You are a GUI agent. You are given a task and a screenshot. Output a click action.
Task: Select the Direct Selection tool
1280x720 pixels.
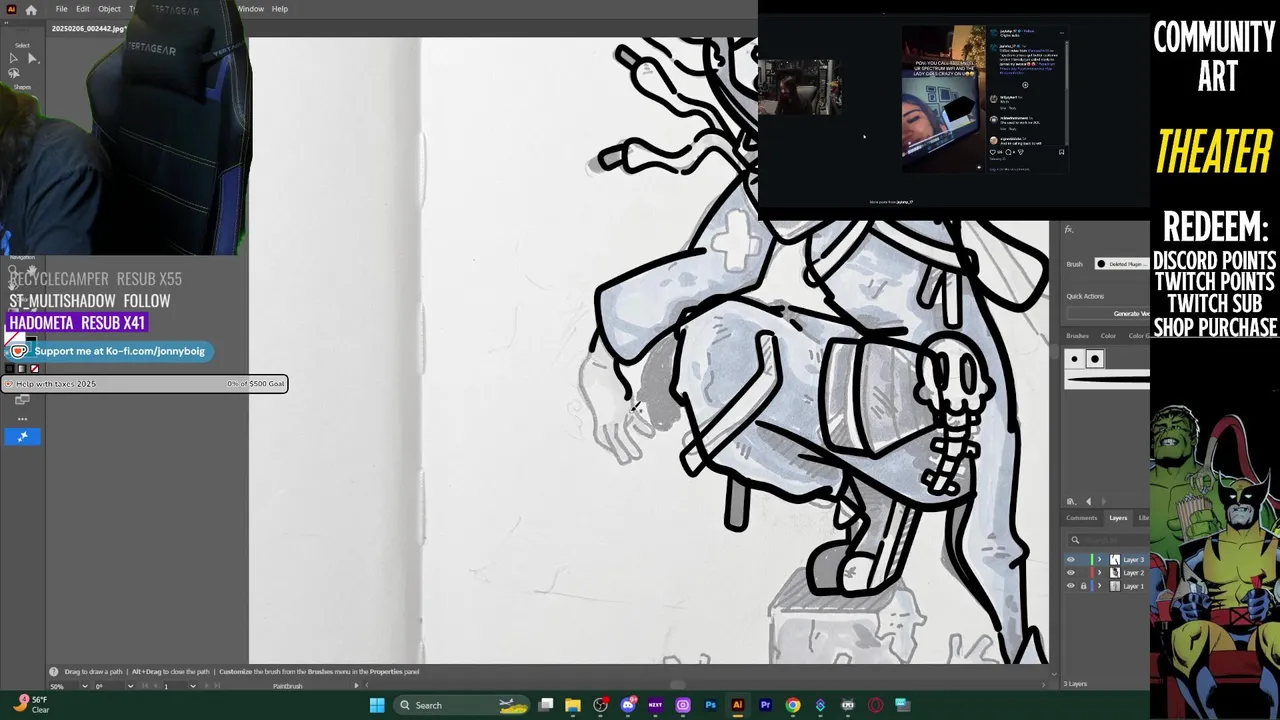point(32,58)
